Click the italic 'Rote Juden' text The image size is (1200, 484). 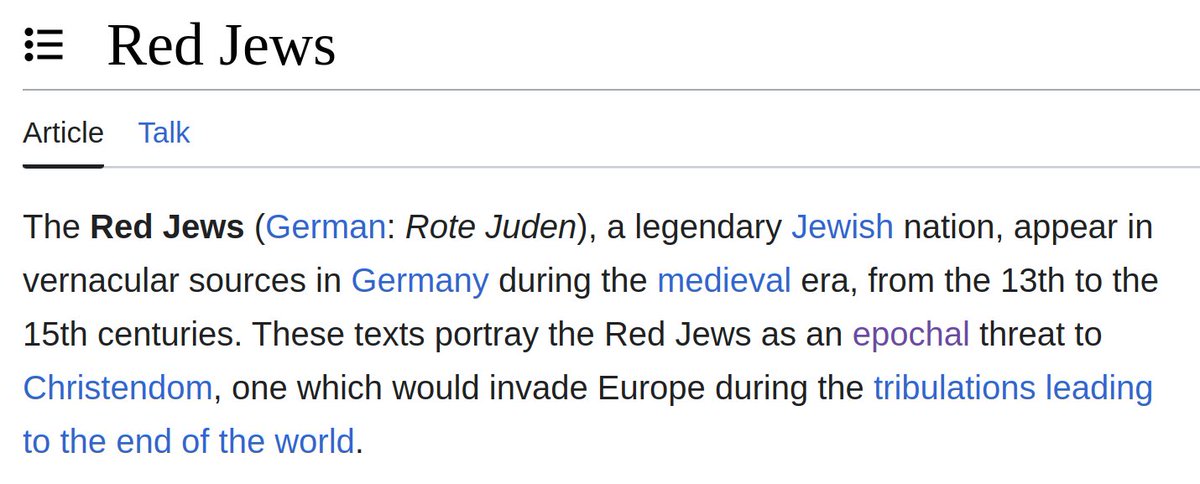491,227
